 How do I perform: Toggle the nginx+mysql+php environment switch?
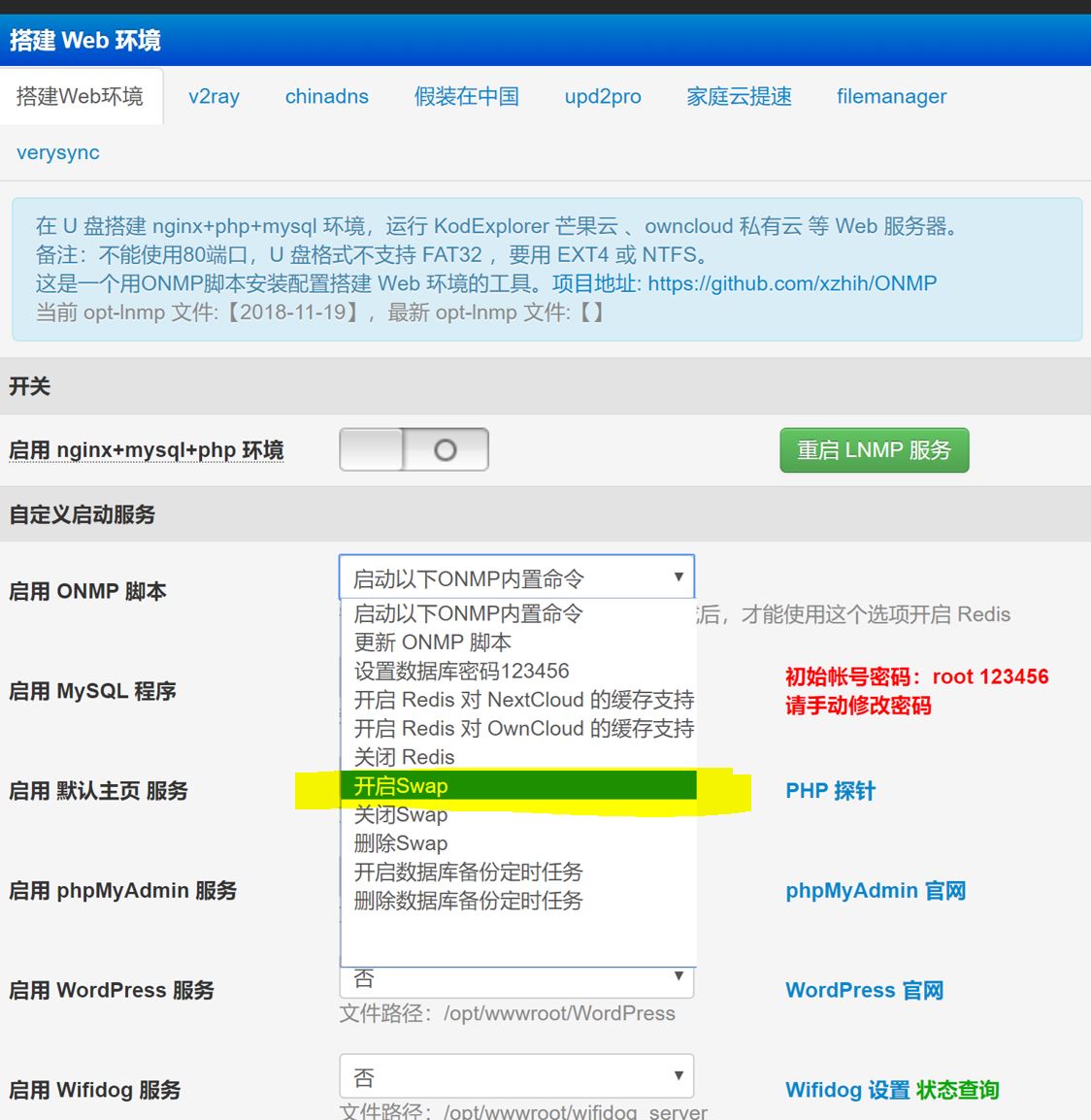[413, 450]
